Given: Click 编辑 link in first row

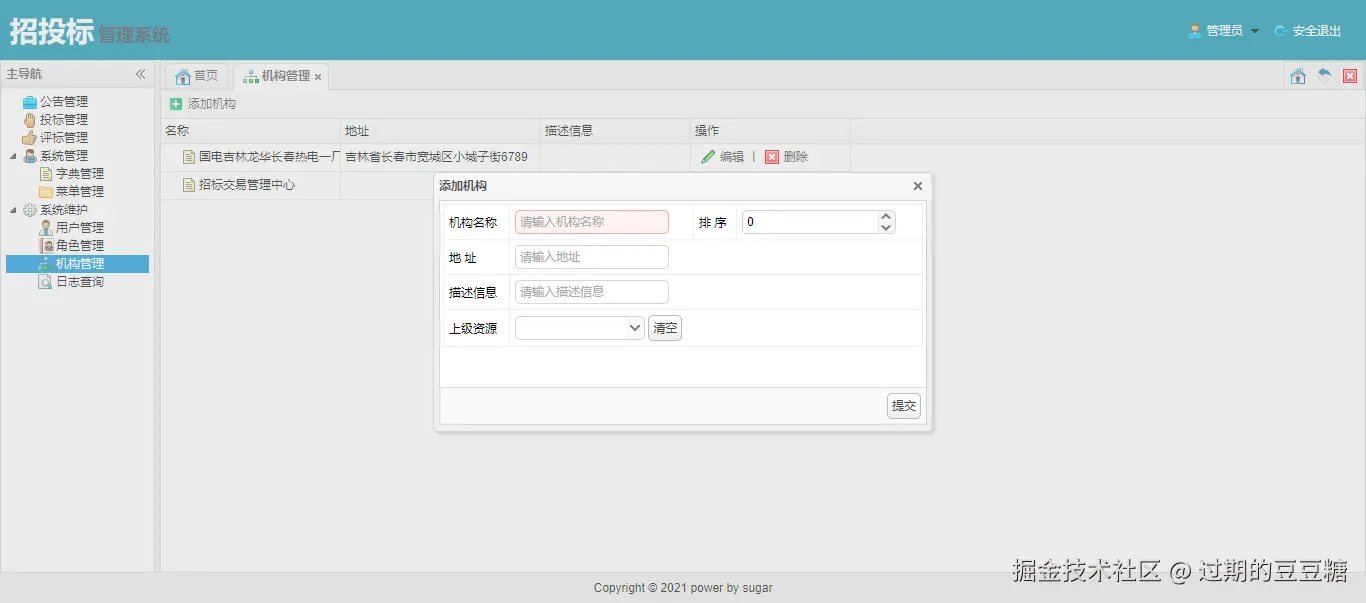Looking at the screenshot, I should 732,157.
